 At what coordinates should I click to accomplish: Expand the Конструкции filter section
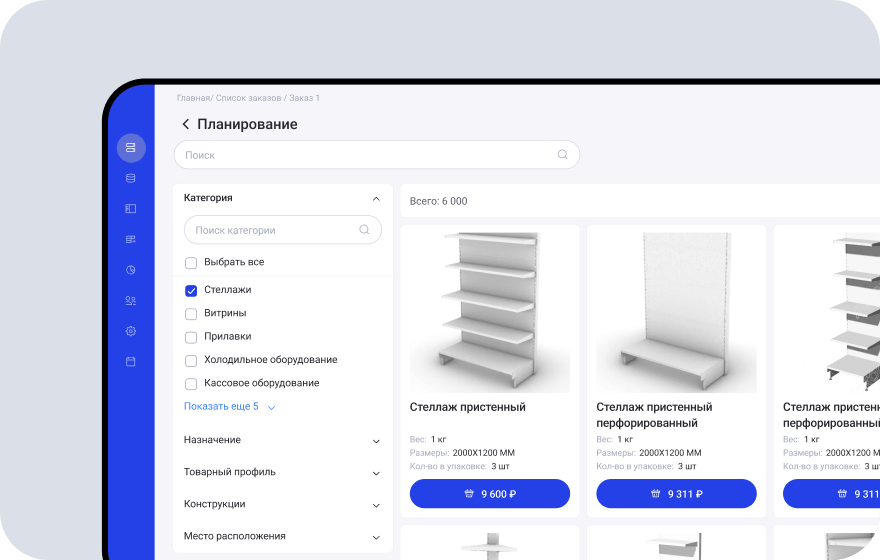376,506
